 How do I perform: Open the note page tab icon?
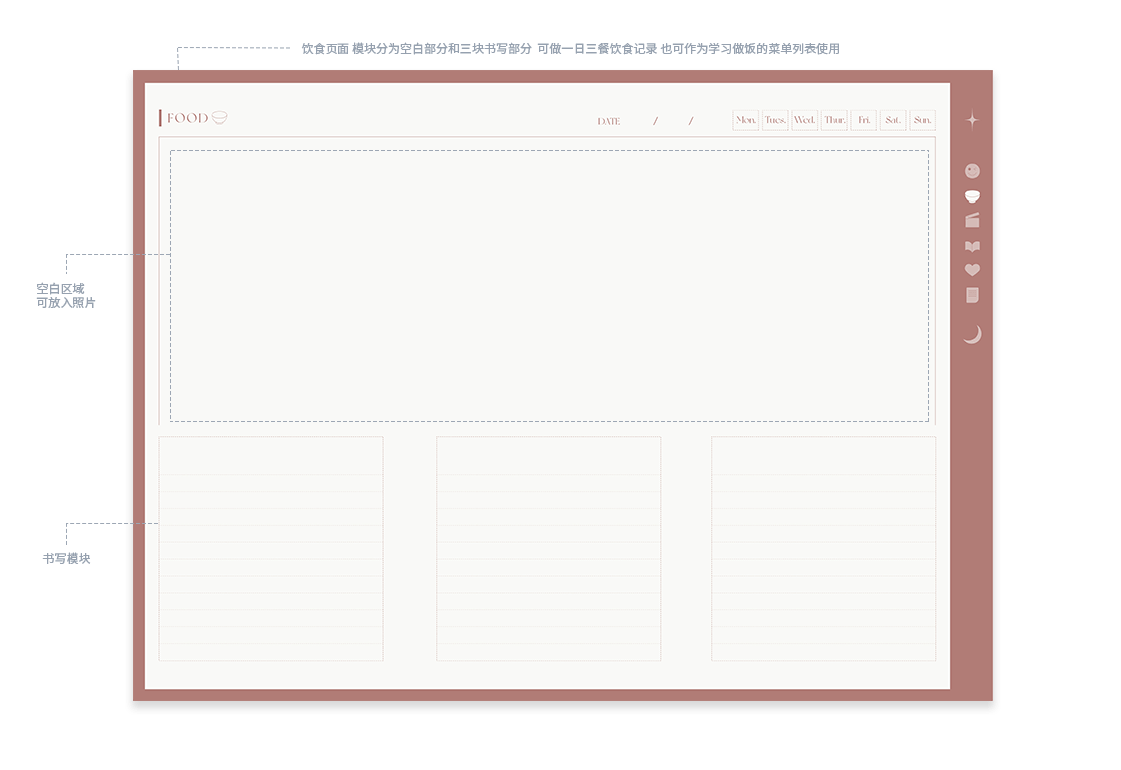972,295
